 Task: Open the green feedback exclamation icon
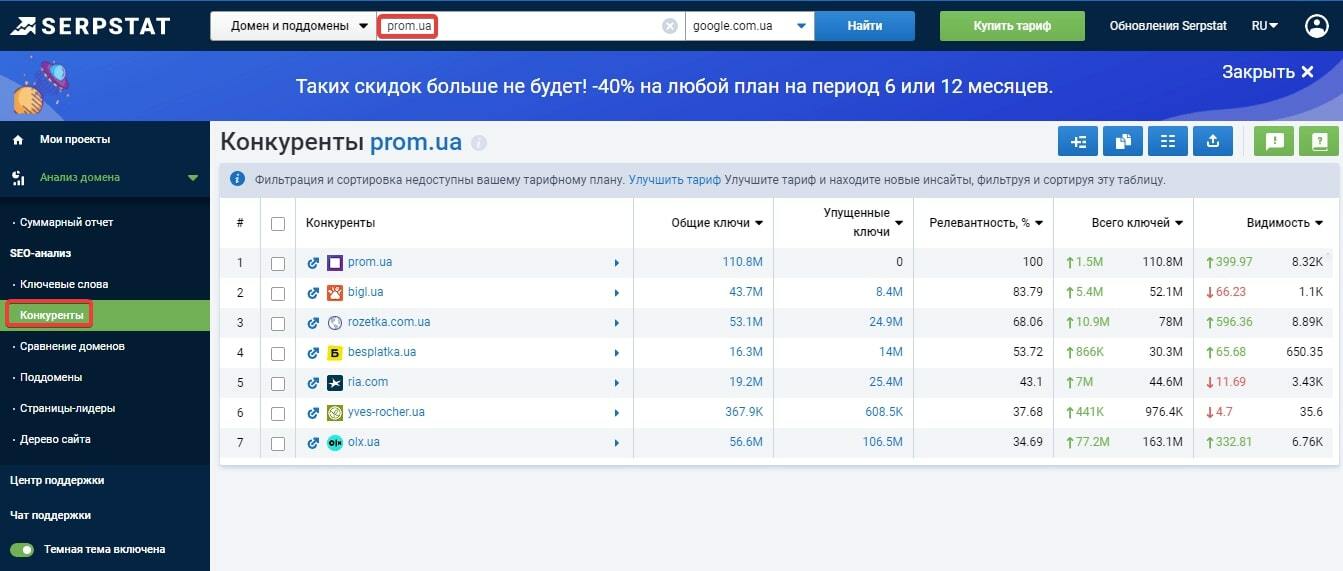click(1274, 142)
